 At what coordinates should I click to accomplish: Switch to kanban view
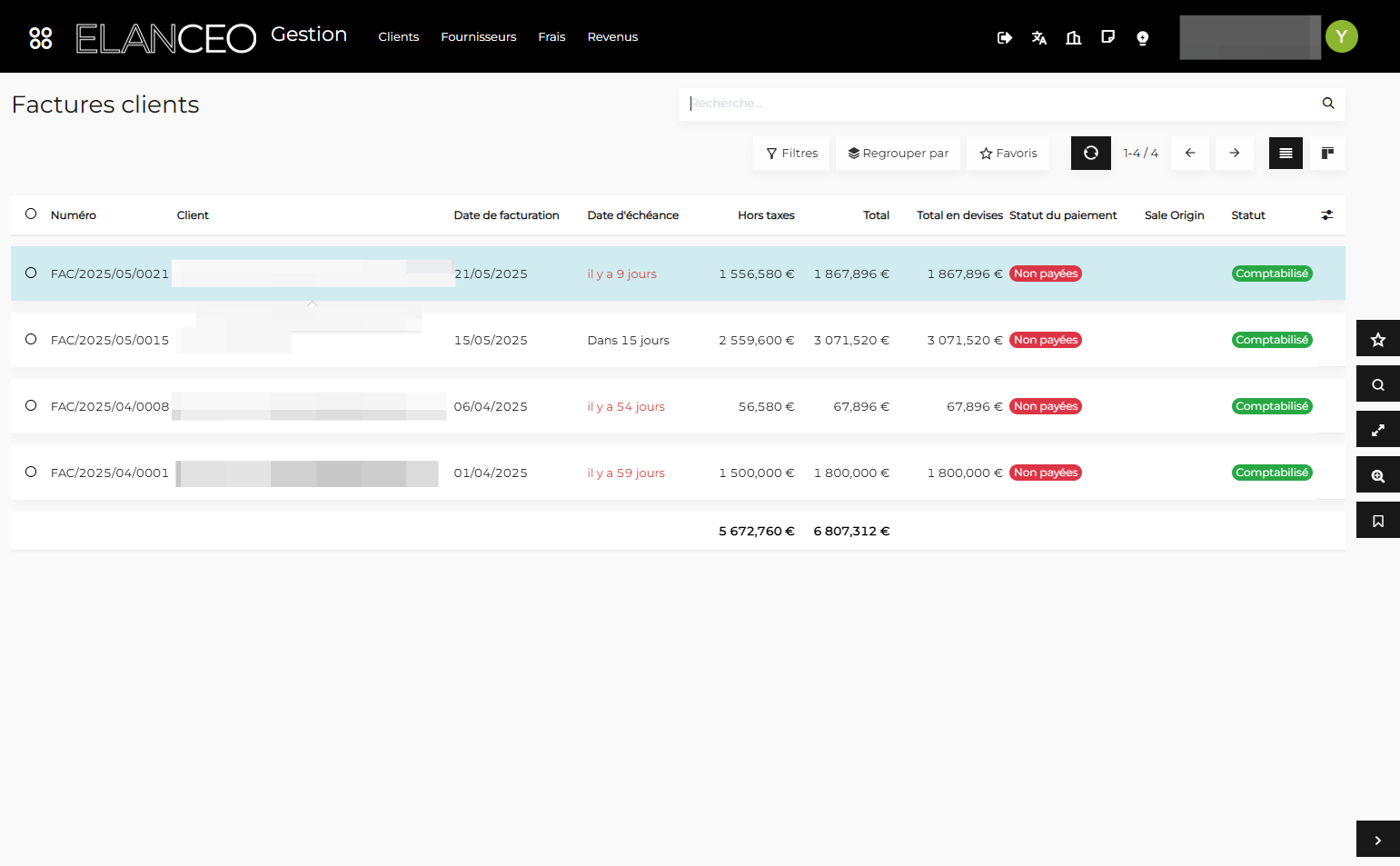(1327, 154)
